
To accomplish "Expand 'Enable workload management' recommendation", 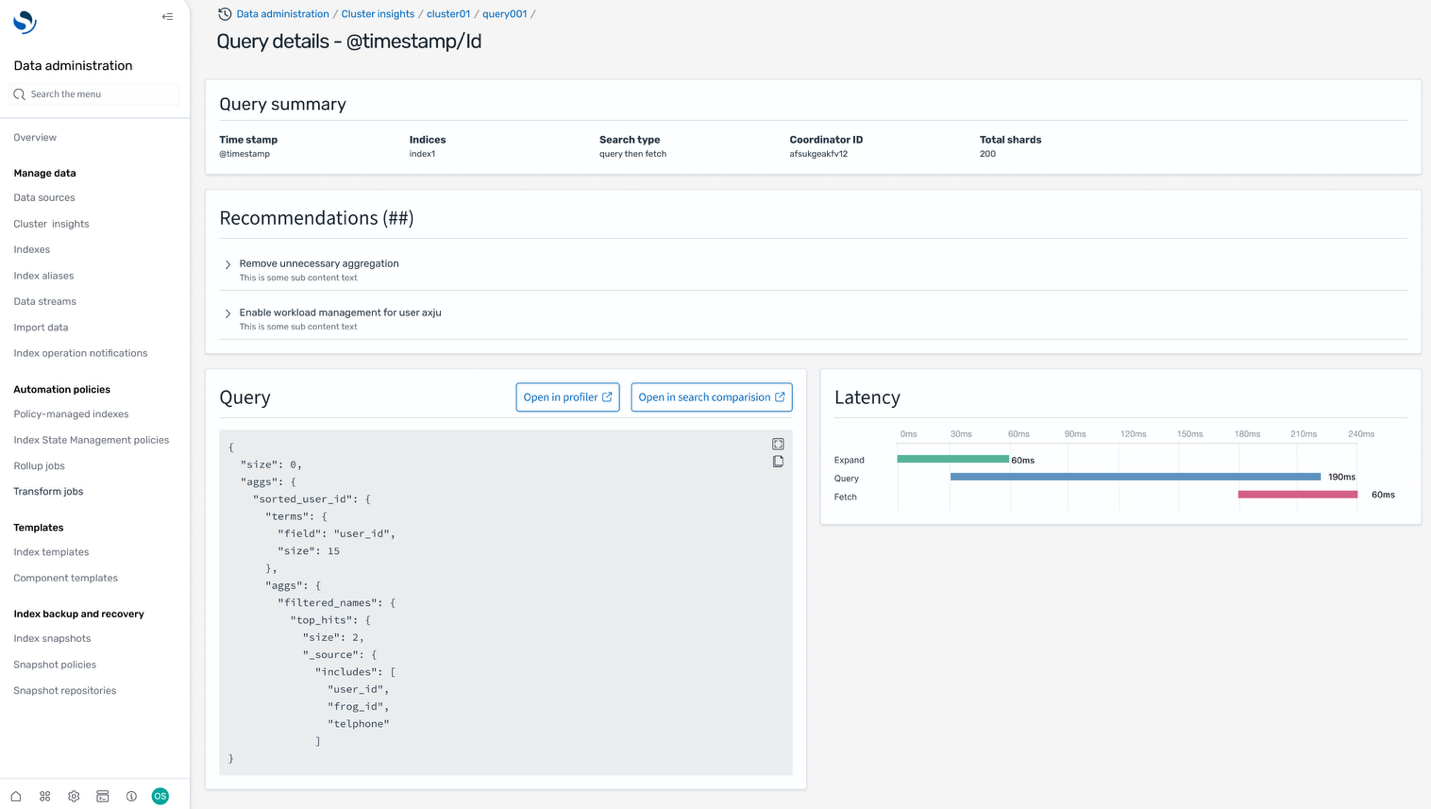I will tap(228, 314).
